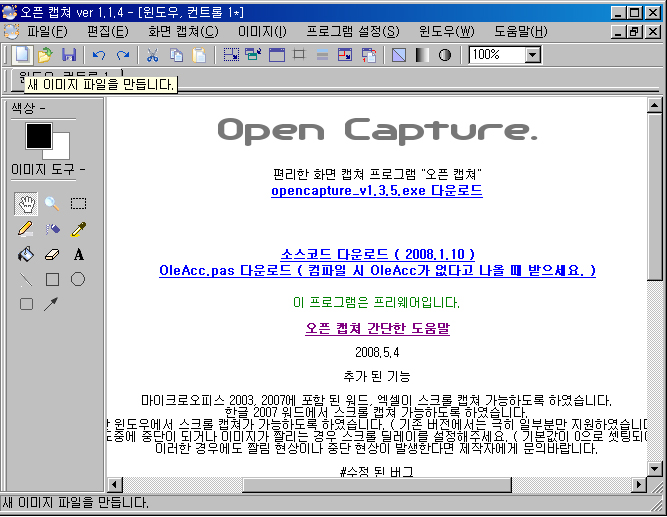The height and width of the screenshot is (517, 667).
Task: Click the horizontal scrollbar thumb
Action: (377, 485)
